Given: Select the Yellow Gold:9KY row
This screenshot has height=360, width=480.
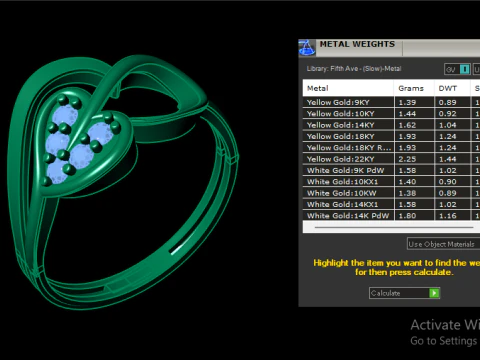Looking at the screenshot, I should tap(391, 102).
